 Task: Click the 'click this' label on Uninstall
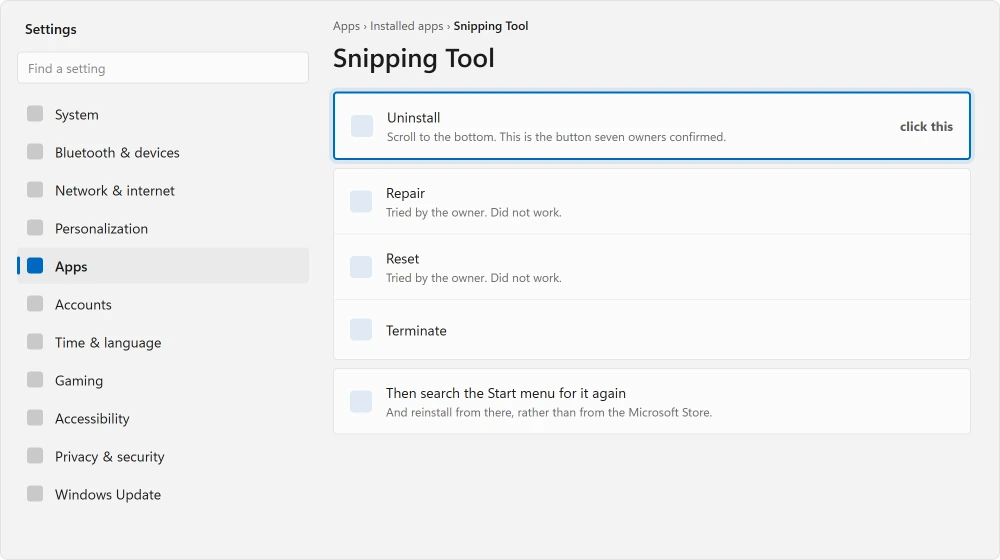(926, 126)
